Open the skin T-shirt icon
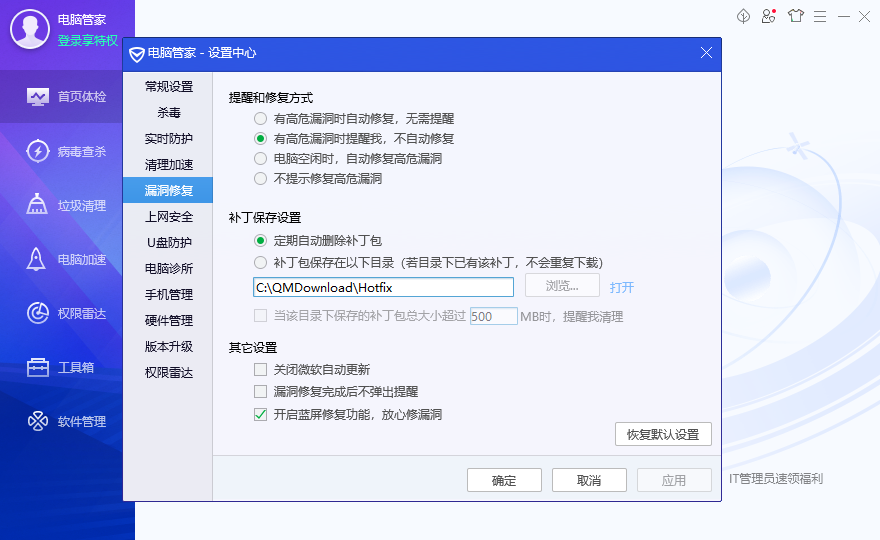The height and width of the screenshot is (540, 880). (x=795, y=16)
